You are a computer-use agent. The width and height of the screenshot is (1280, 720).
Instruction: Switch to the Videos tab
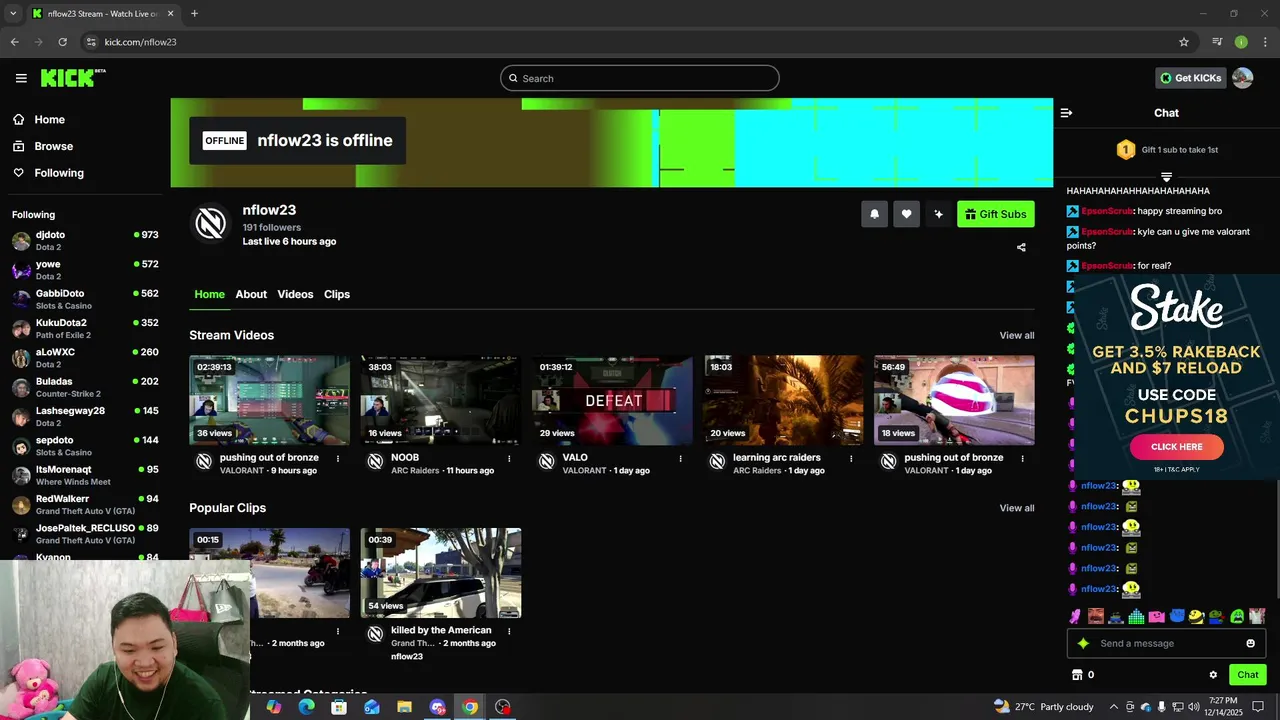click(295, 294)
